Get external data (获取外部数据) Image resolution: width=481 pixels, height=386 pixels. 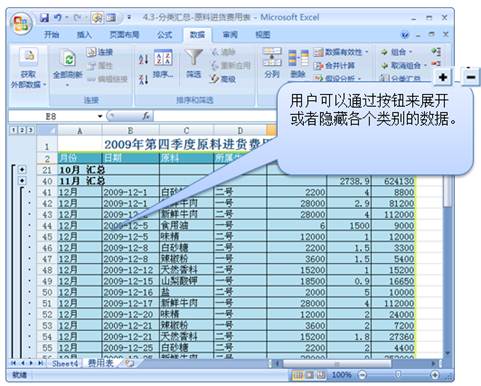click(28, 69)
